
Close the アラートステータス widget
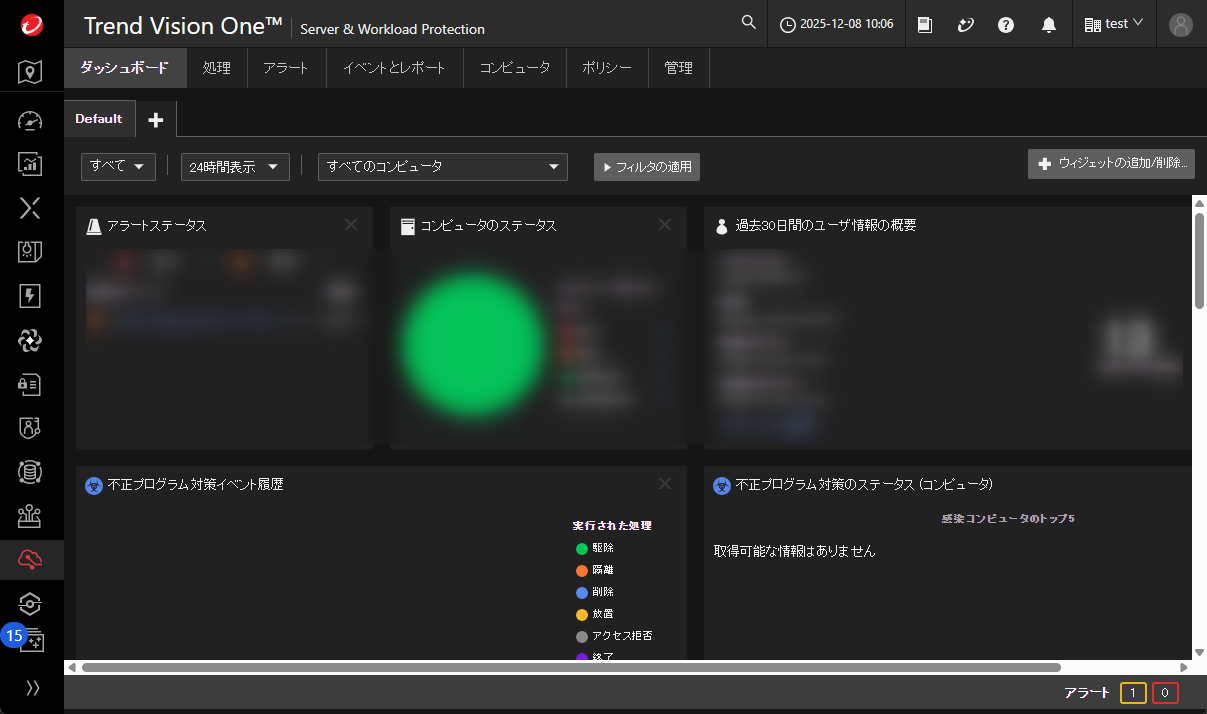coord(351,226)
